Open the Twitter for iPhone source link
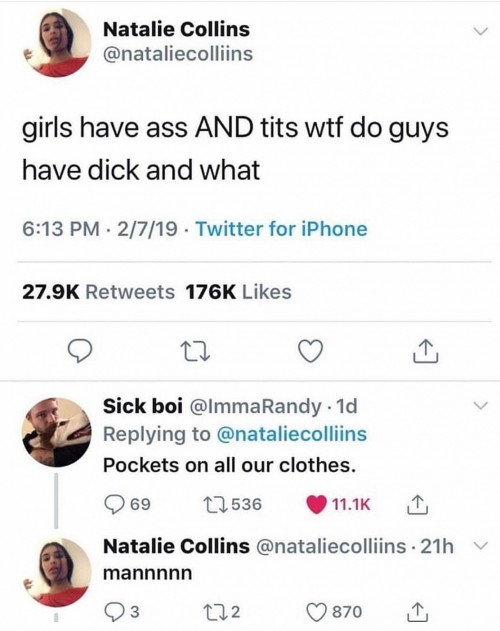 pos(281,229)
